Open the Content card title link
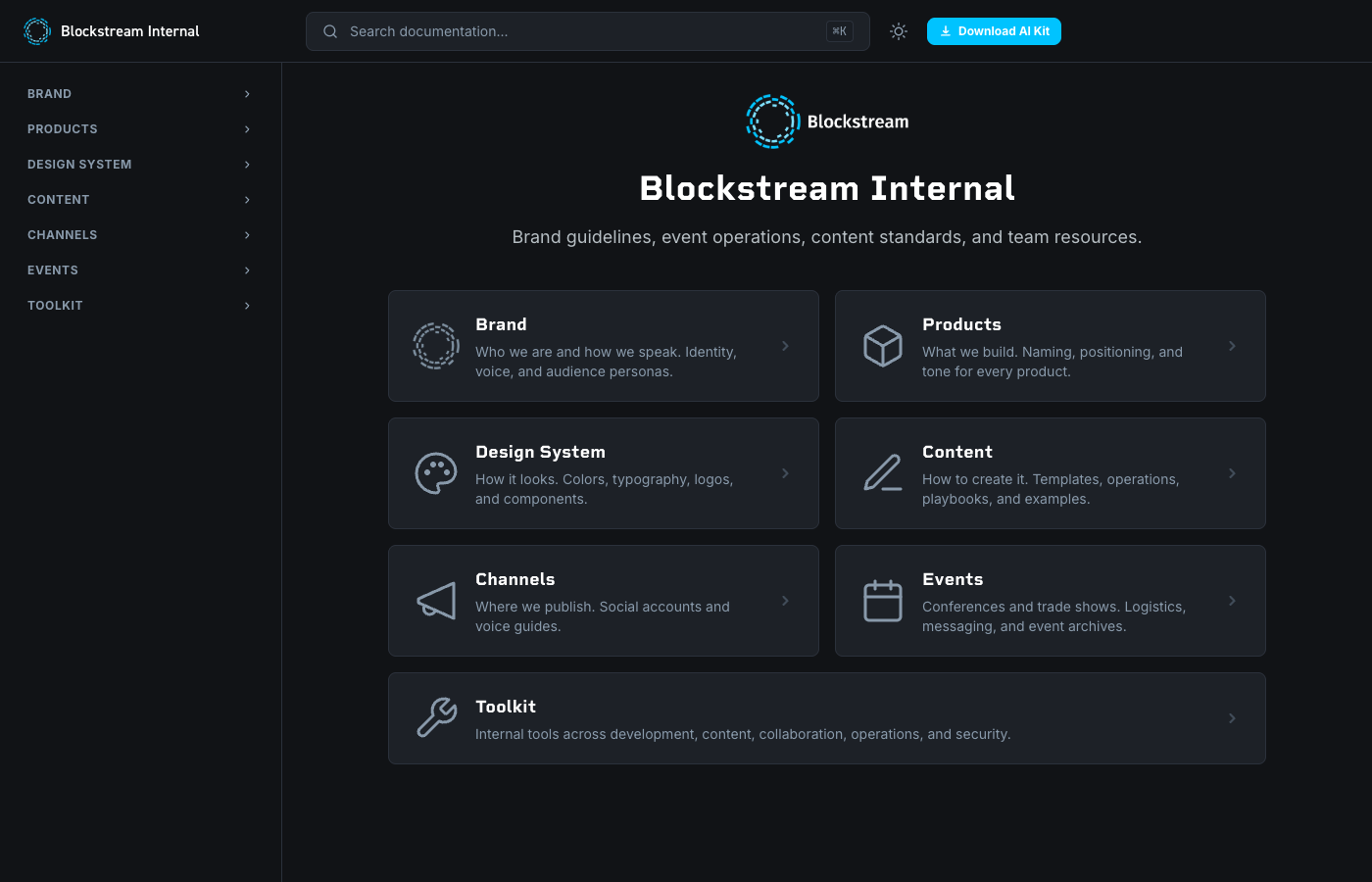This screenshot has height=882, width=1372. [x=957, y=452]
